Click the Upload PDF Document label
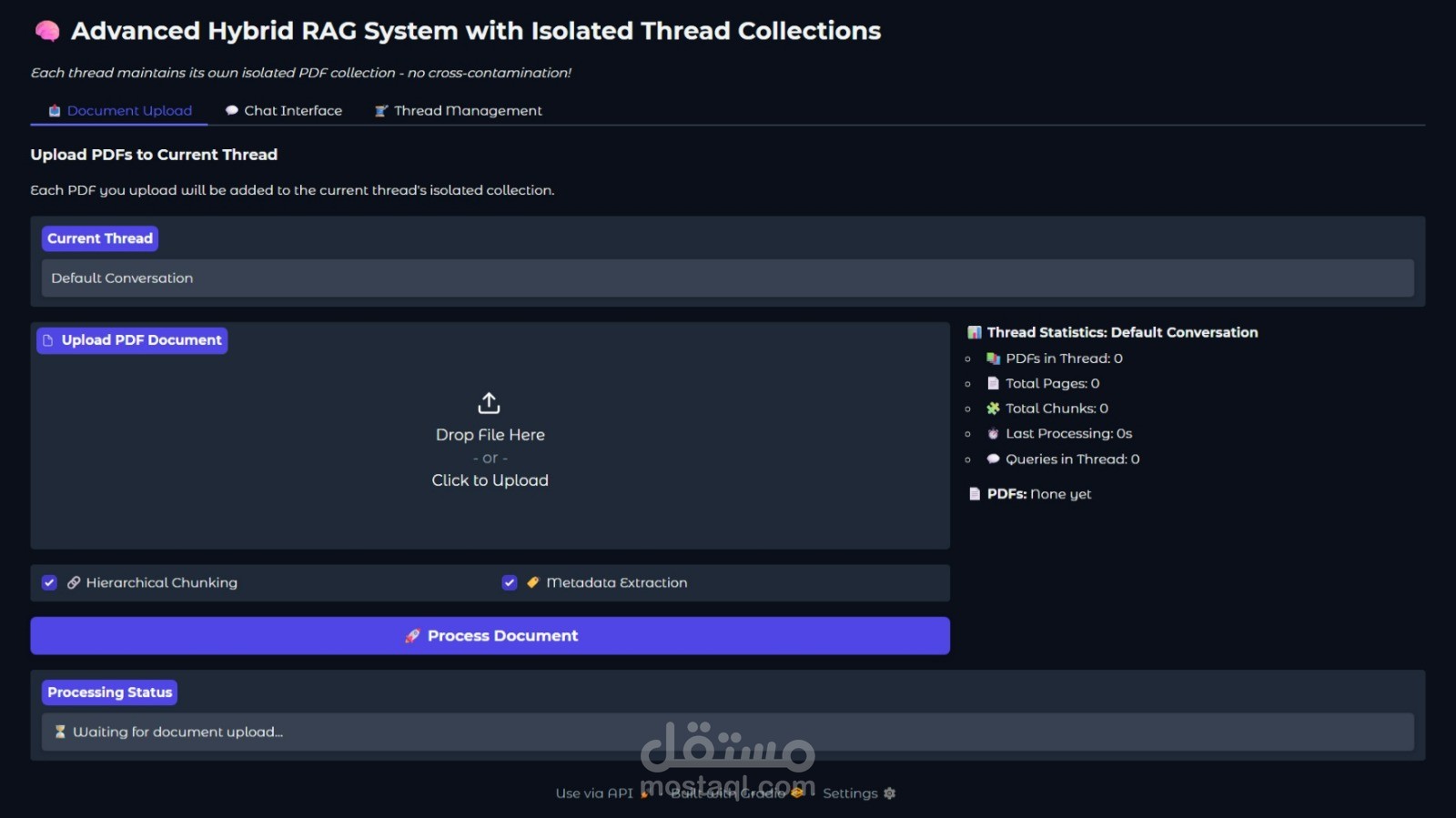 click(132, 340)
